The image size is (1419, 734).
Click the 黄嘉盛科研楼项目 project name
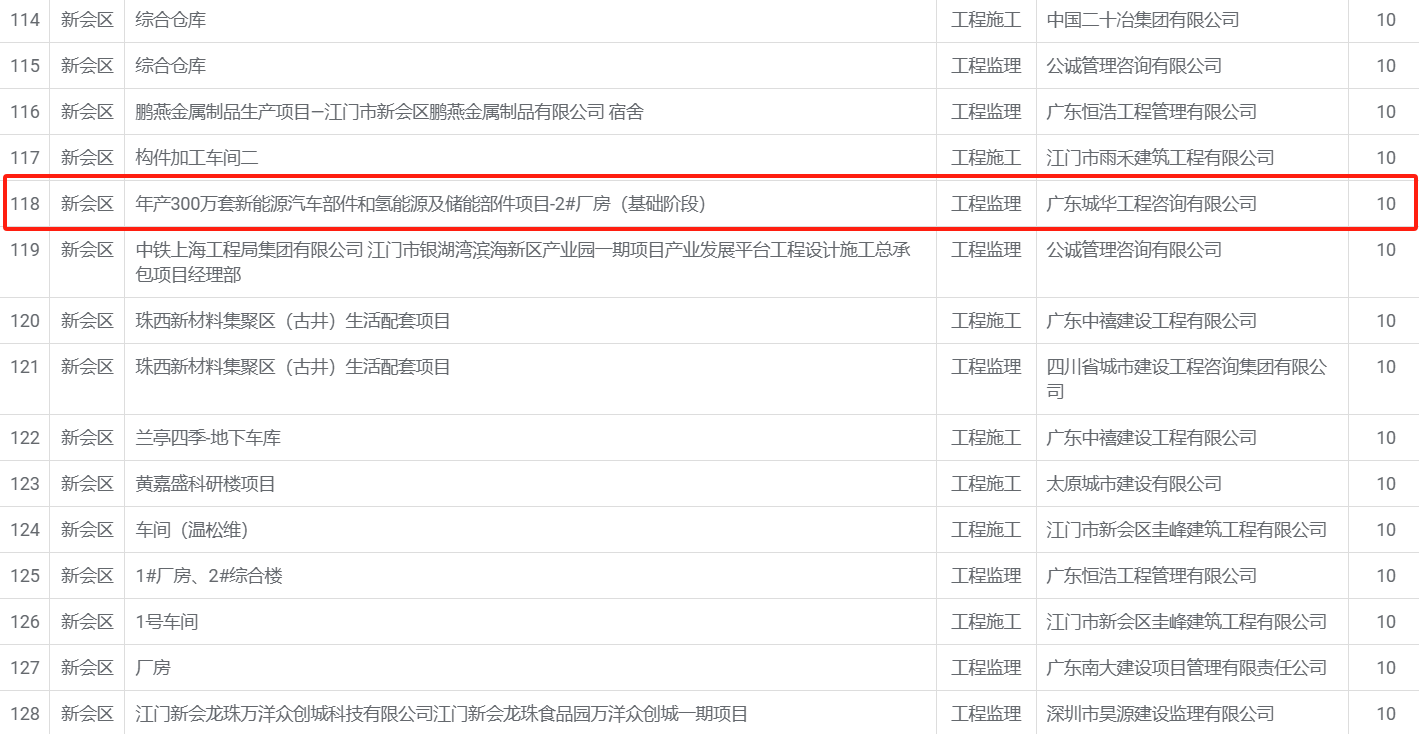pyautogui.click(x=206, y=484)
